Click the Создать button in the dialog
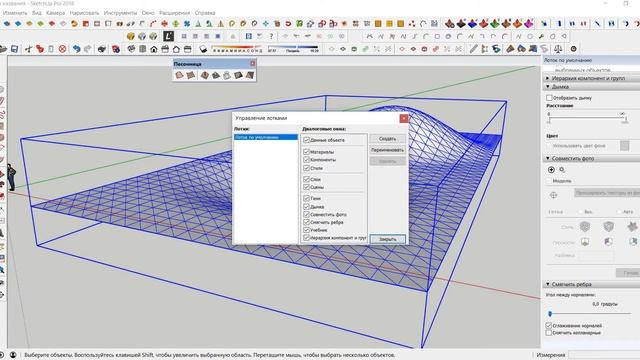This screenshot has height=360, width=640. pyautogui.click(x=388, y=139)
